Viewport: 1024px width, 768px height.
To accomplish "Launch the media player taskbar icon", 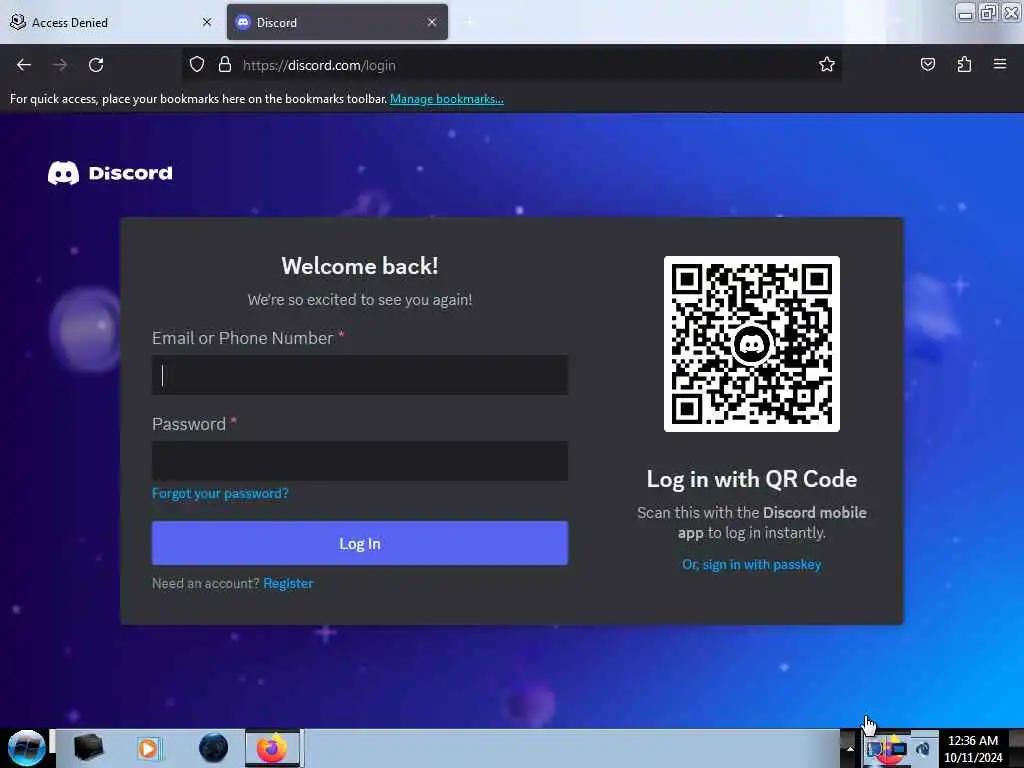I will [x=148, y=748].
